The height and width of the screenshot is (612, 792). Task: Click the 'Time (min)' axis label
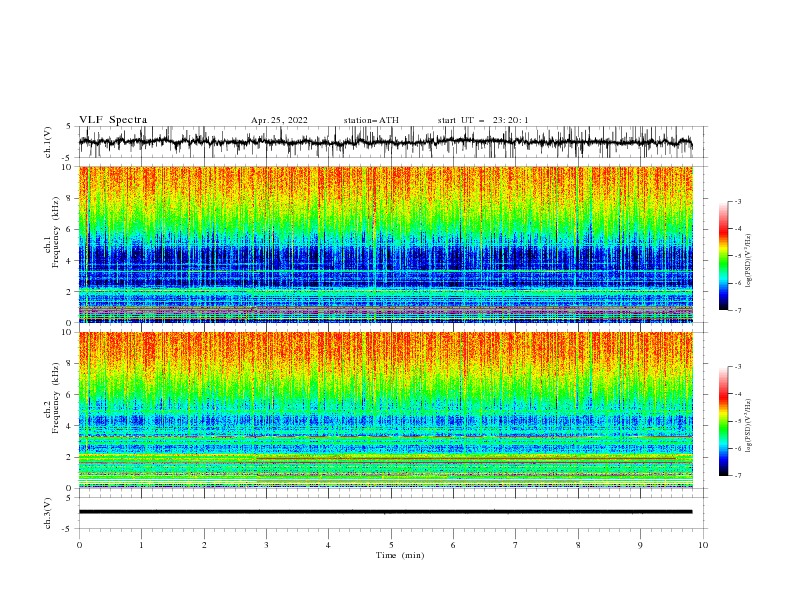pos(400,555)
